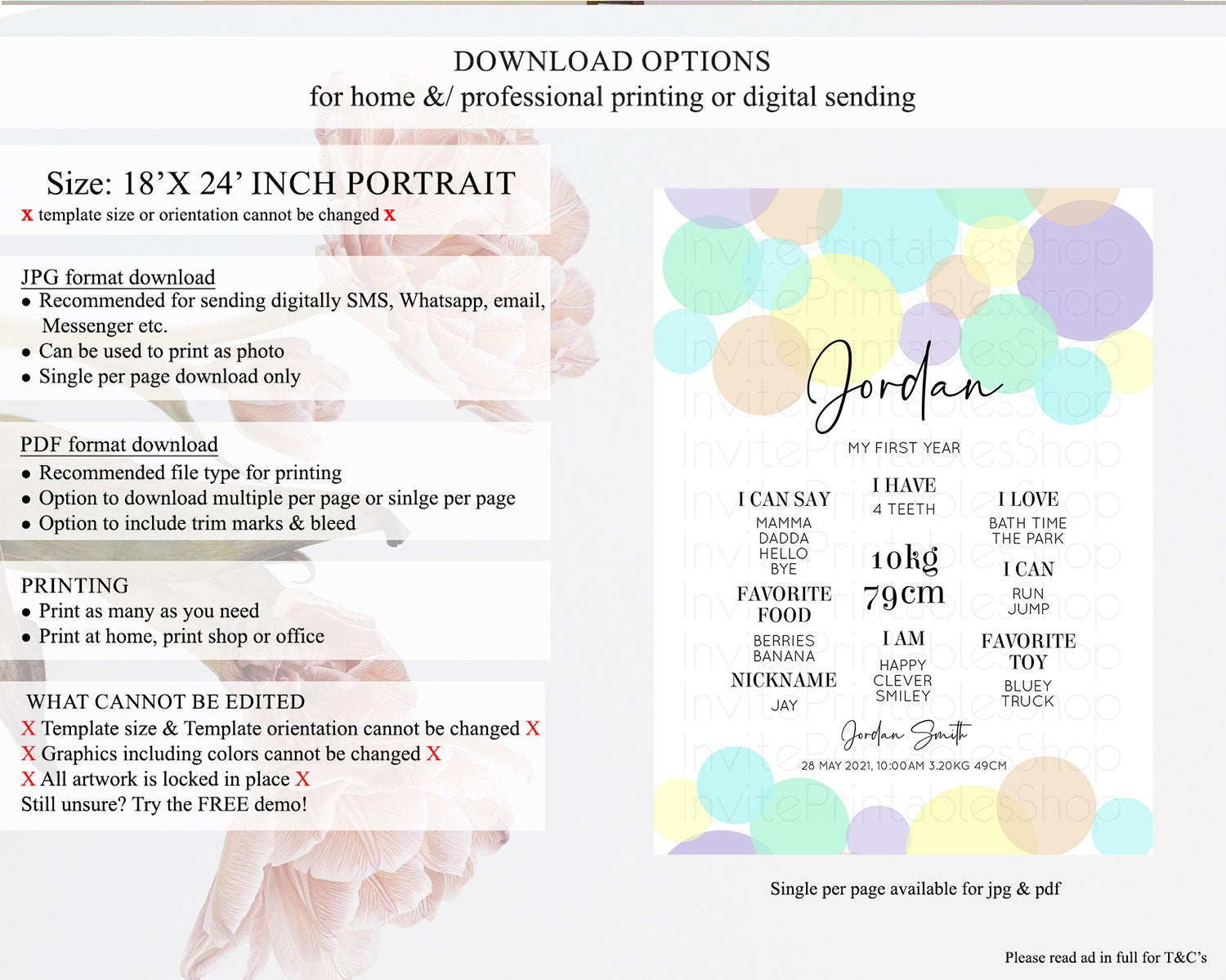The width and height of the screenshot is (1226, 980).
Task: Click red X before "Graphics including colors"
Action: click(29, 754)
